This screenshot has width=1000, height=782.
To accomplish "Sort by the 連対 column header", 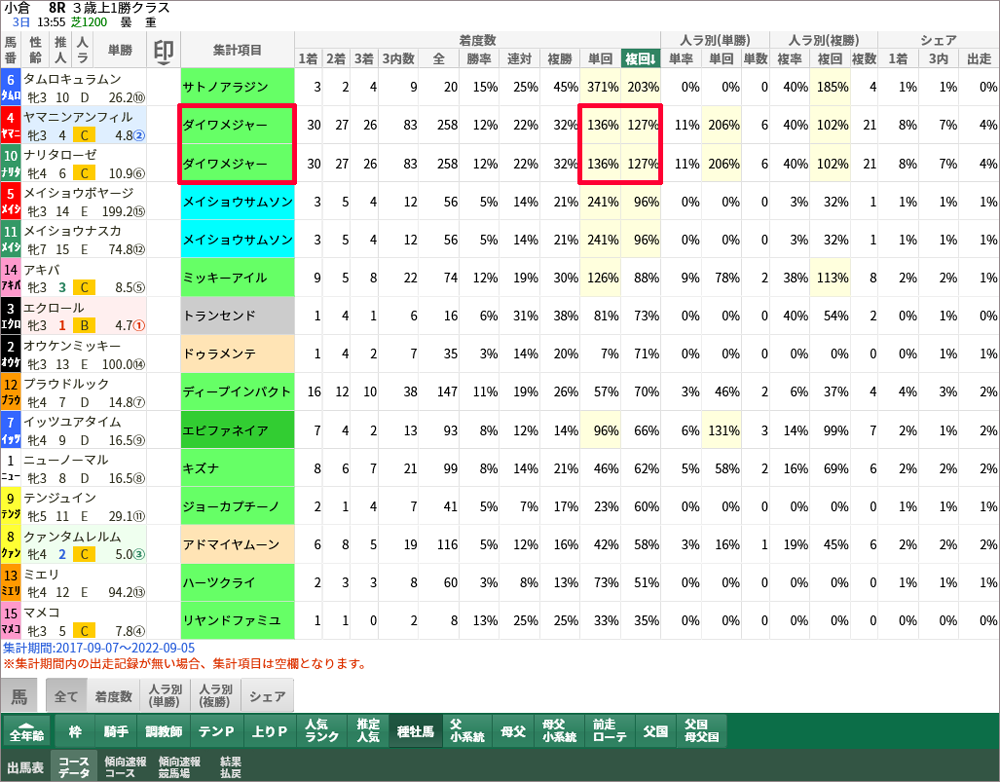I will (x=520, y=59).
